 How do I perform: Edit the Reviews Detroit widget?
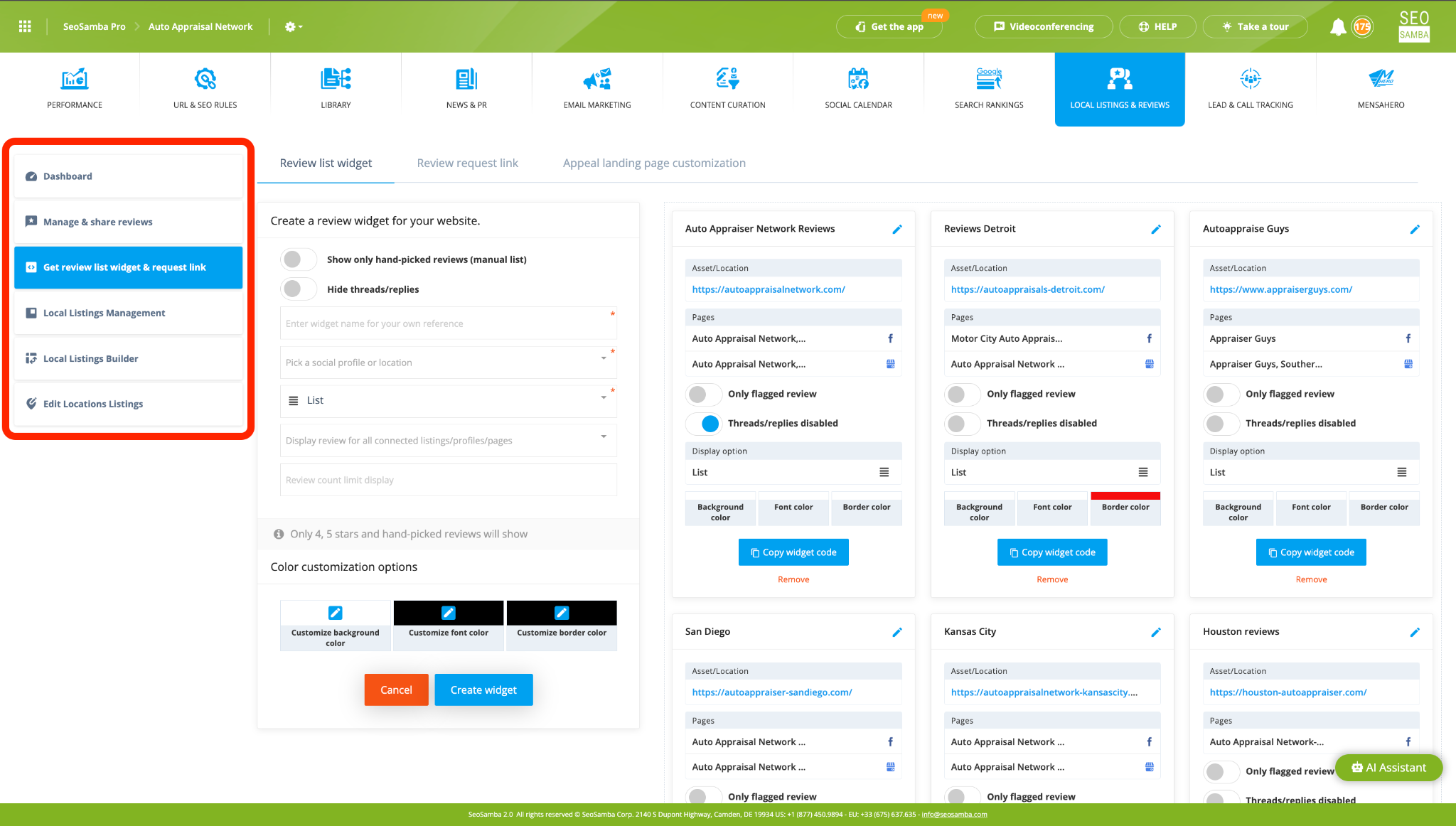1156,229
